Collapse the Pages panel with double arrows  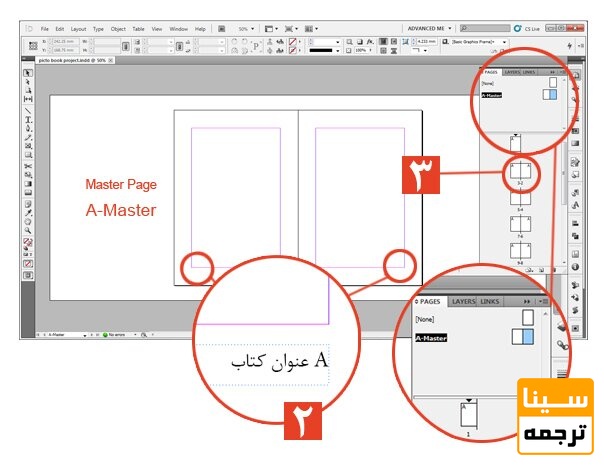pos(553,72)
